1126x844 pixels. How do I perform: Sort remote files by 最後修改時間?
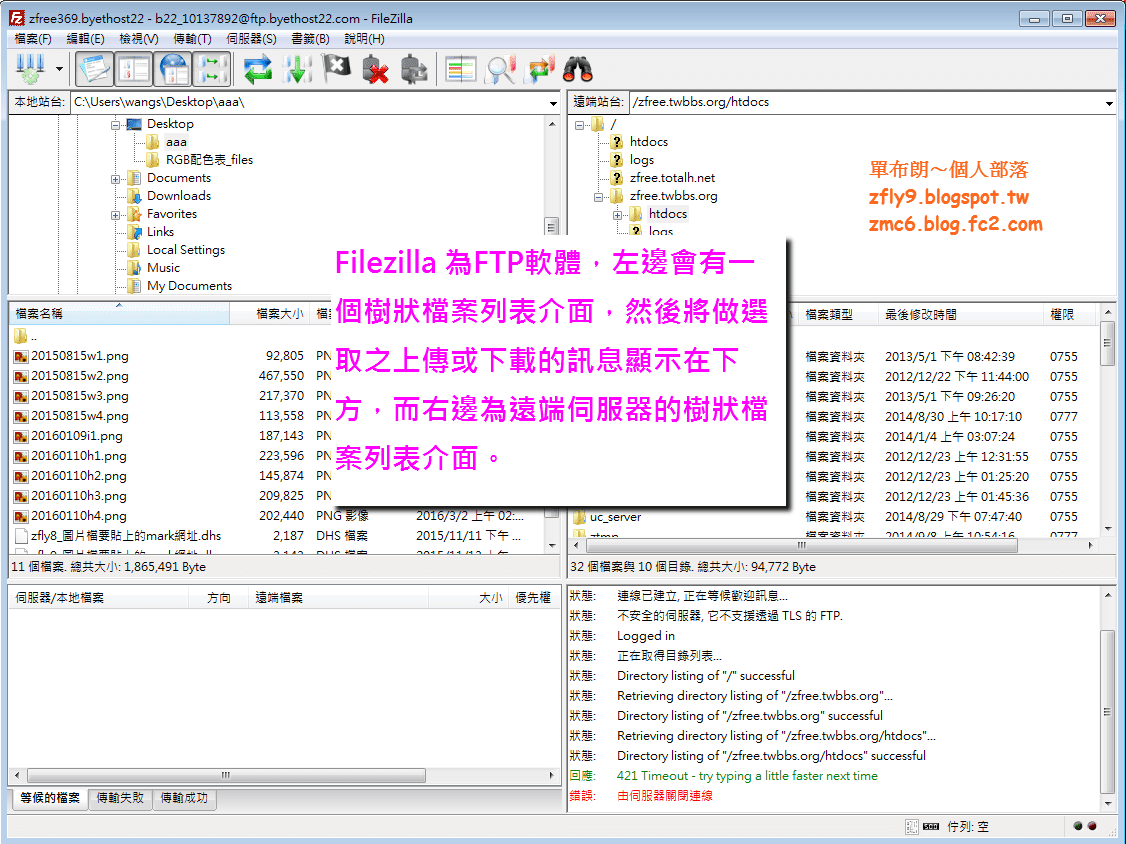(x=960, y=315)
